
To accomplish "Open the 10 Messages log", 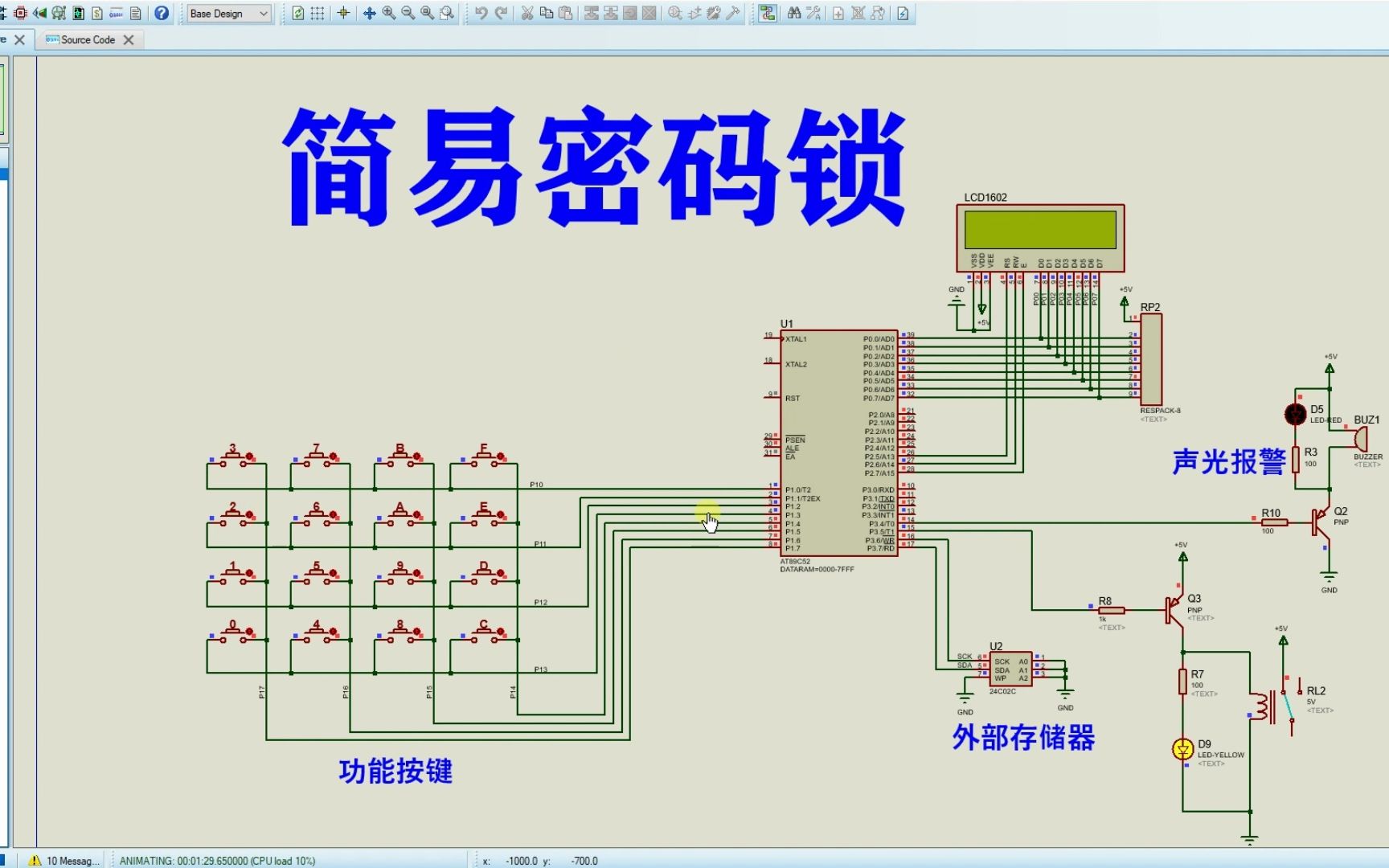I will click(x=64, y=860).
